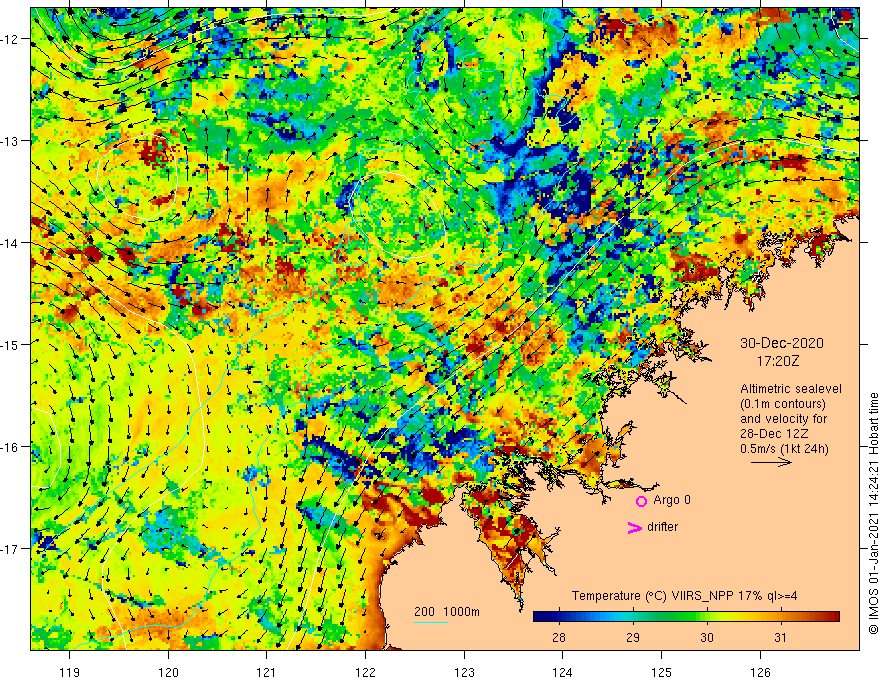Click the '0.5m/s (1kt 24h)' text

pos(784,449)
